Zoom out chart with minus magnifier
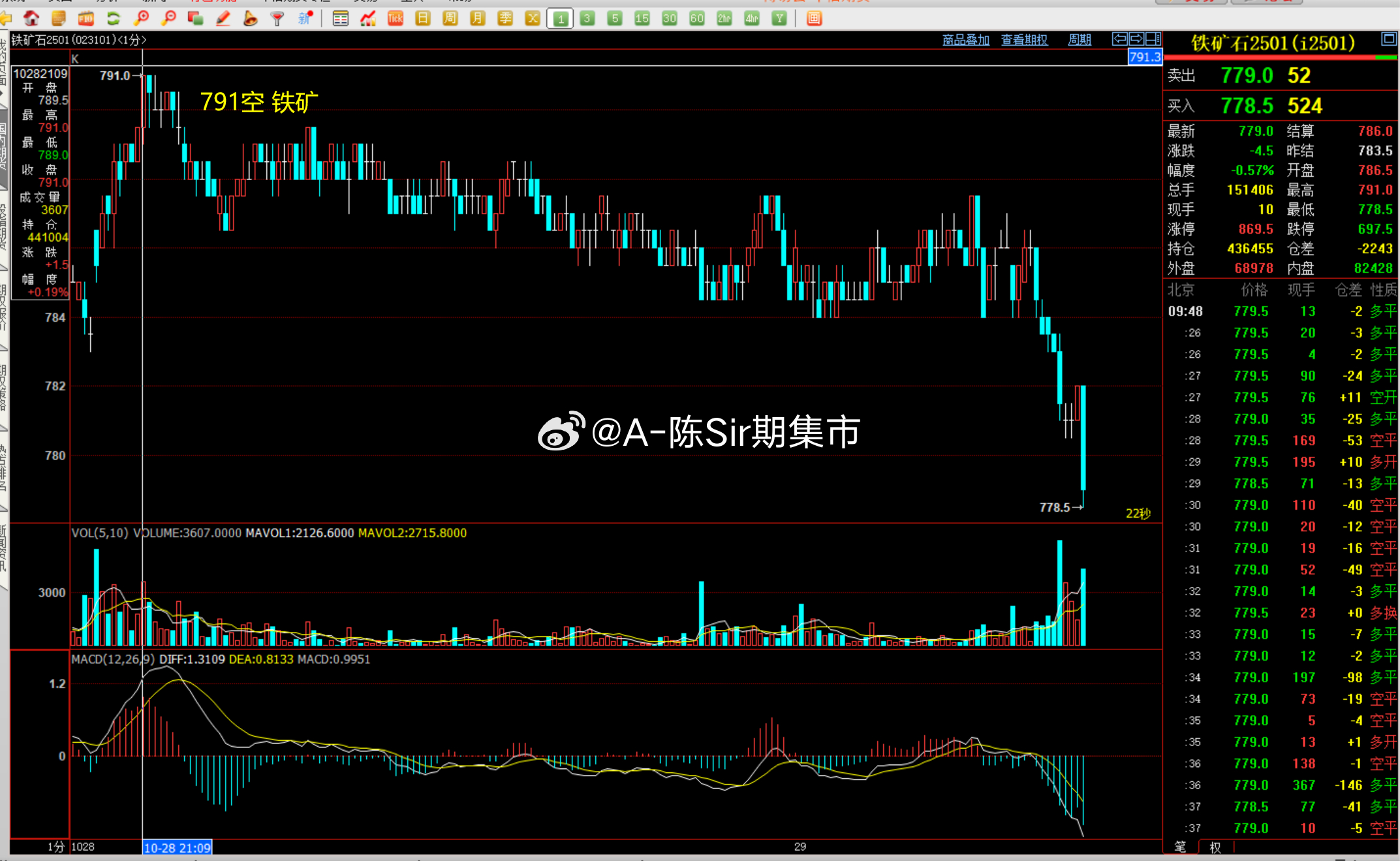Screen dimensions: 1400x861 (168, 19)
